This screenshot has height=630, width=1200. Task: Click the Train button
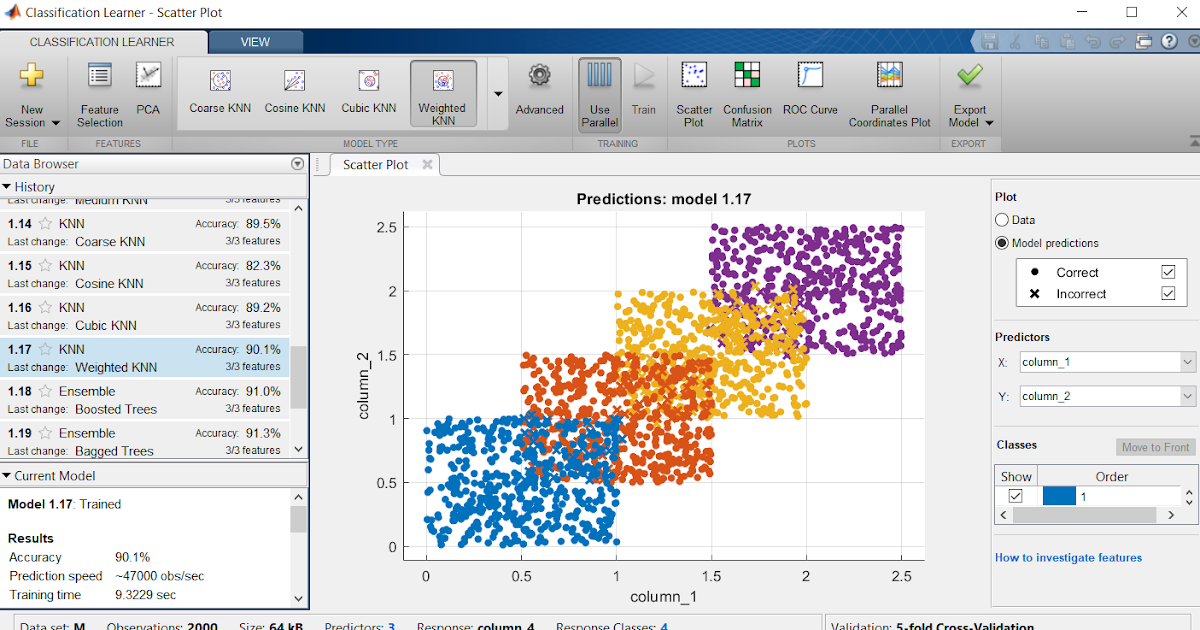[643, 93]
